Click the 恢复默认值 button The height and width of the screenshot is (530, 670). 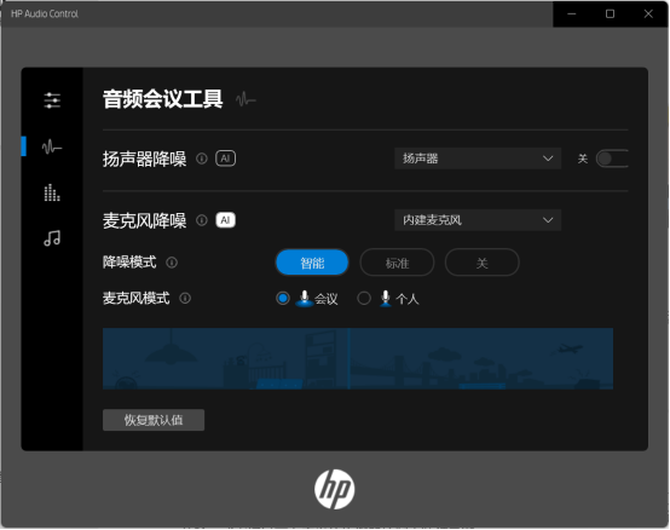pyautogui.click(x=153, y=420)
